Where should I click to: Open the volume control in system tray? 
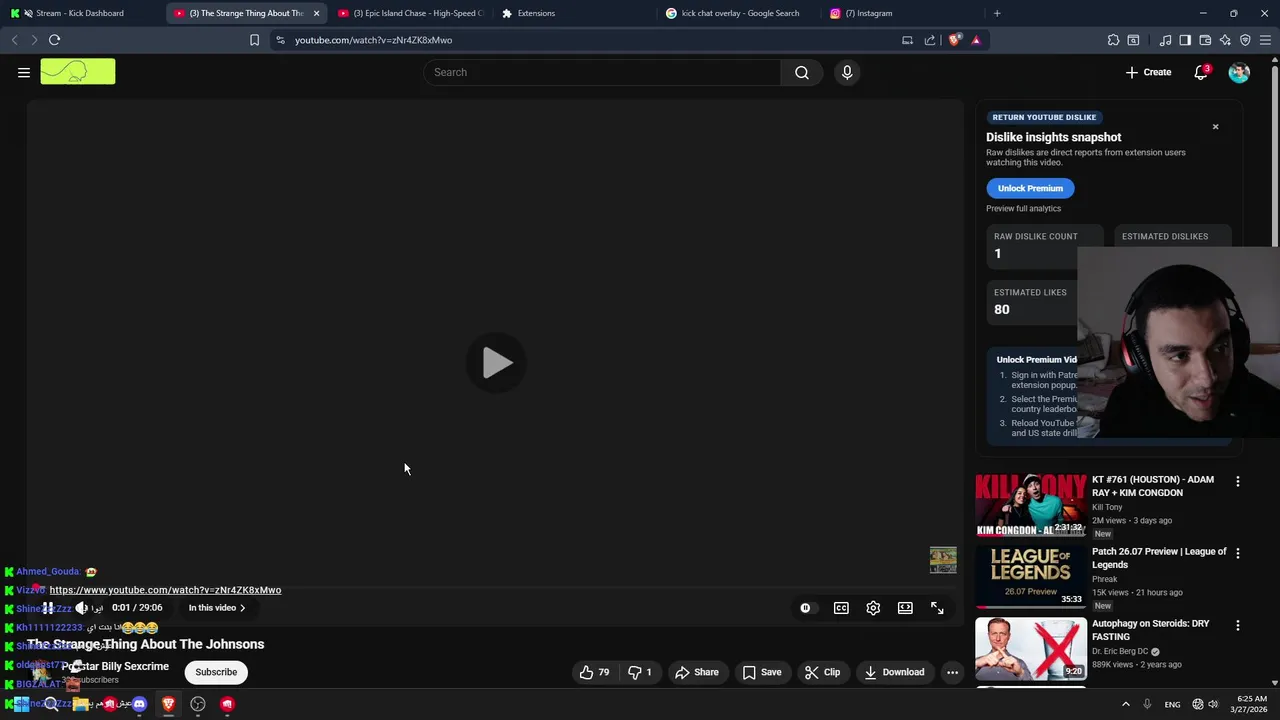click(1213, 704)
